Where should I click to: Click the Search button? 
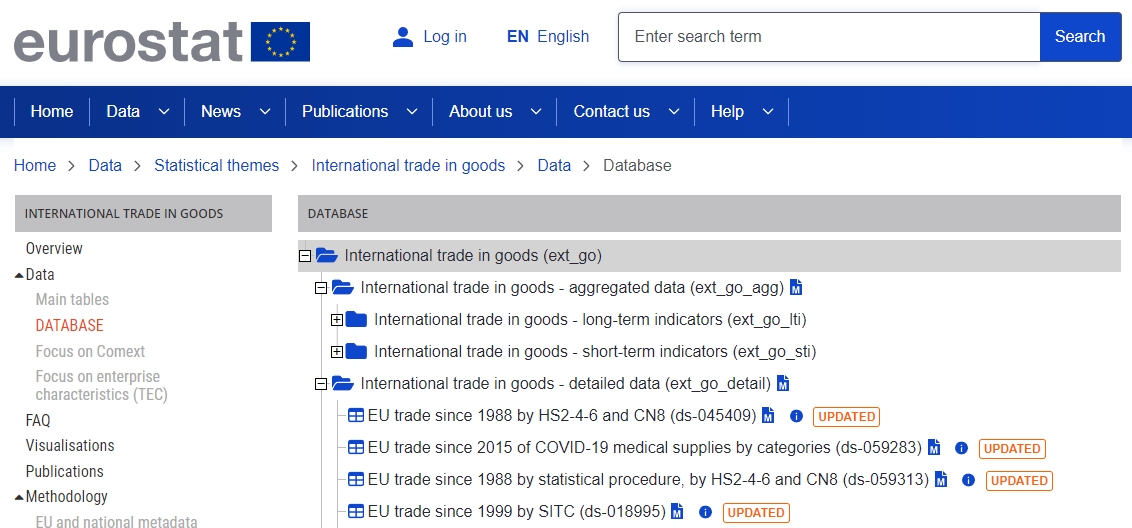(x=1080, y=37)
